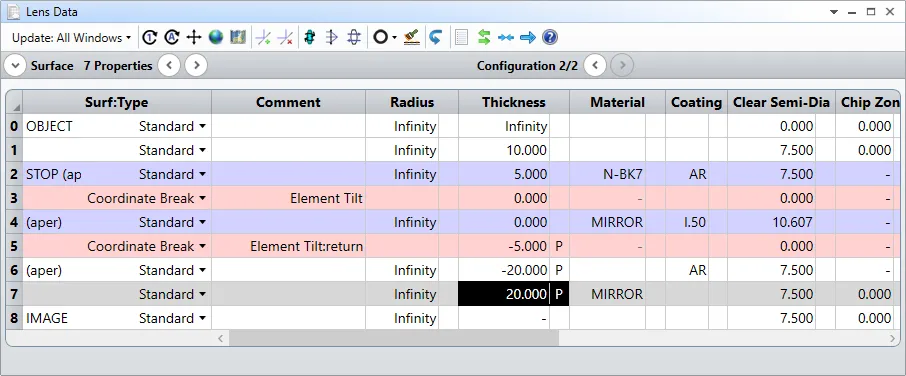Click the teal lens element icon
Viewport: 906px width, 376px height.
310,38
